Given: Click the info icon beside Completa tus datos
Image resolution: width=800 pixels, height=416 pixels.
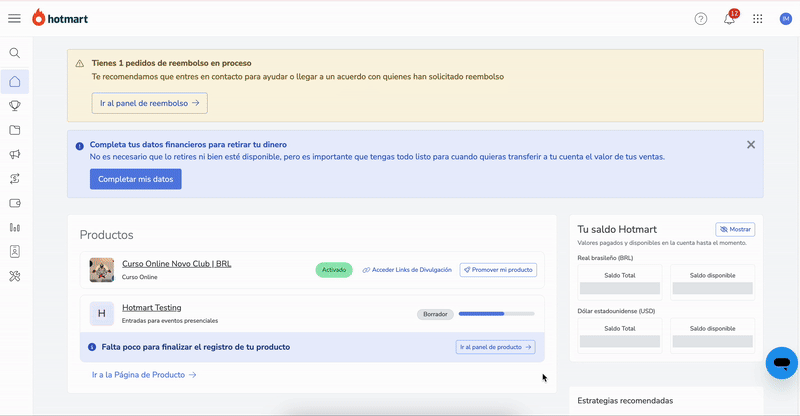Looking at the screenshot, I should [80, 146].
